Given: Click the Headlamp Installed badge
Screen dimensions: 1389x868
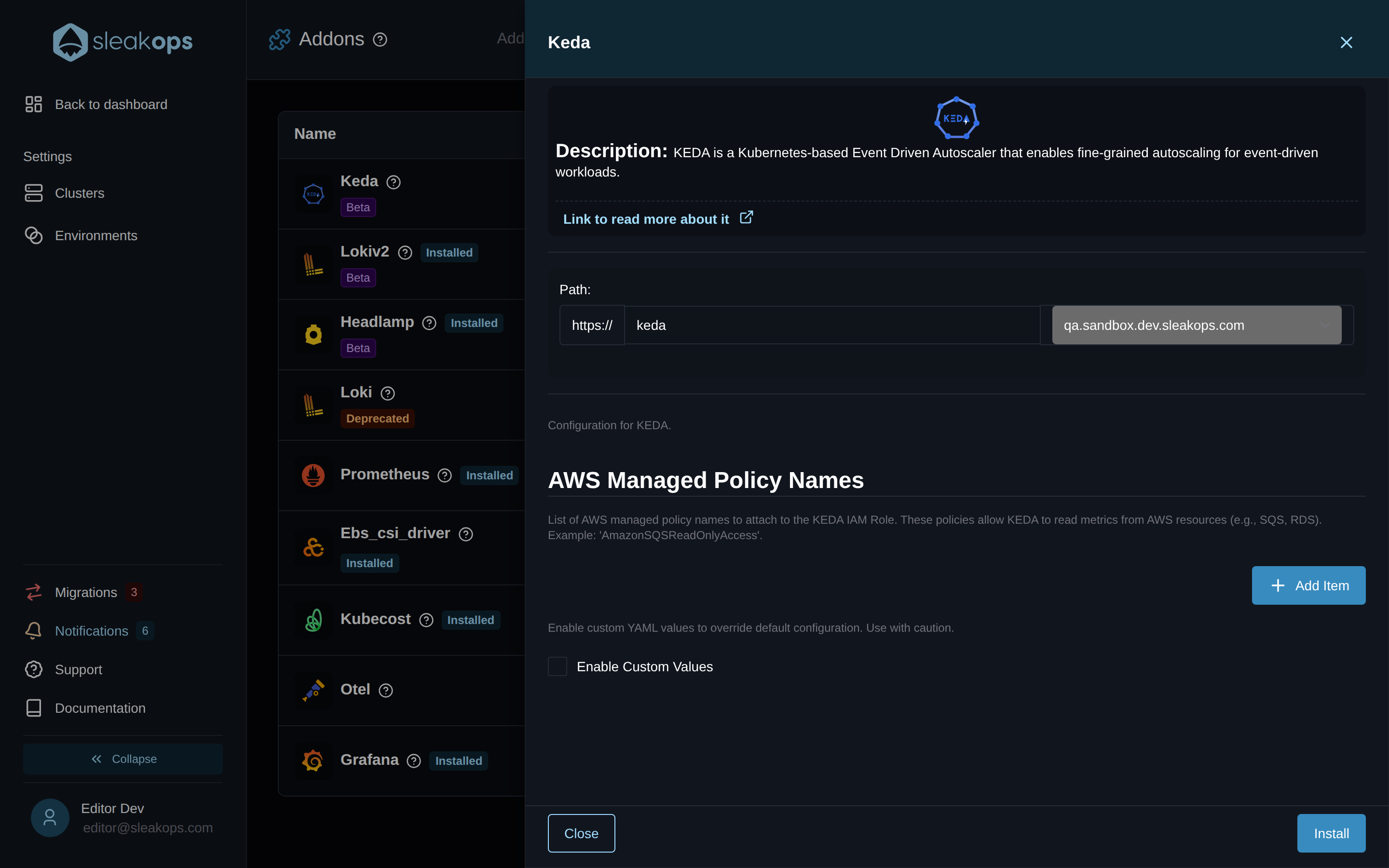Looking at the screenshot, I should (x=474, y=323).
